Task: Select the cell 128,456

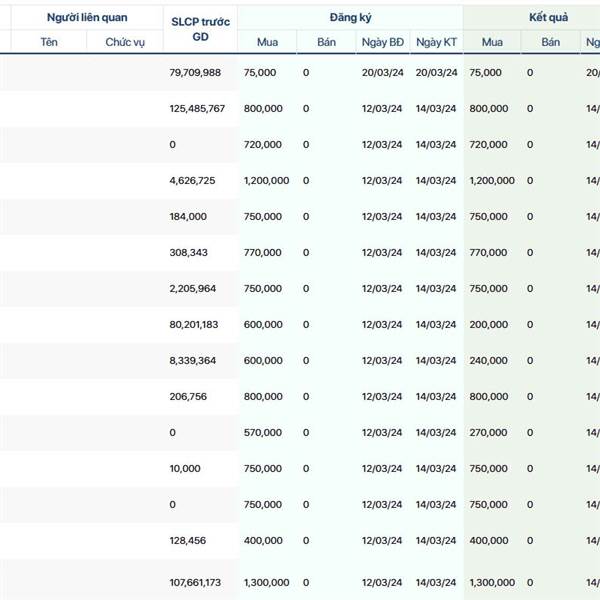Action: click(188, 540)
